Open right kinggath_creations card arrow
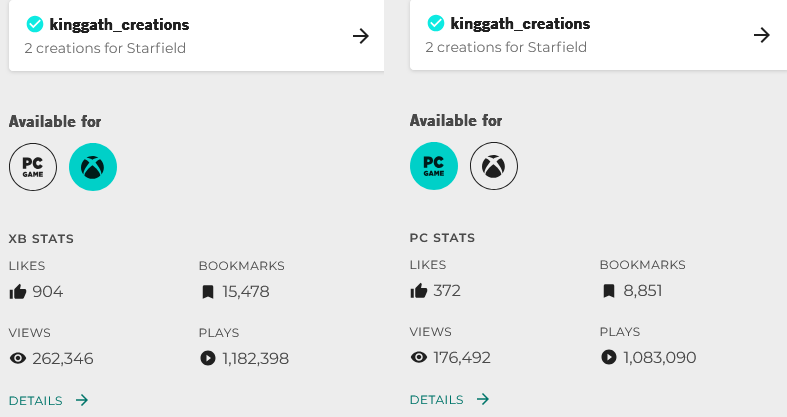The height and width of the screenshot is (417, 787). coord(761,35)
